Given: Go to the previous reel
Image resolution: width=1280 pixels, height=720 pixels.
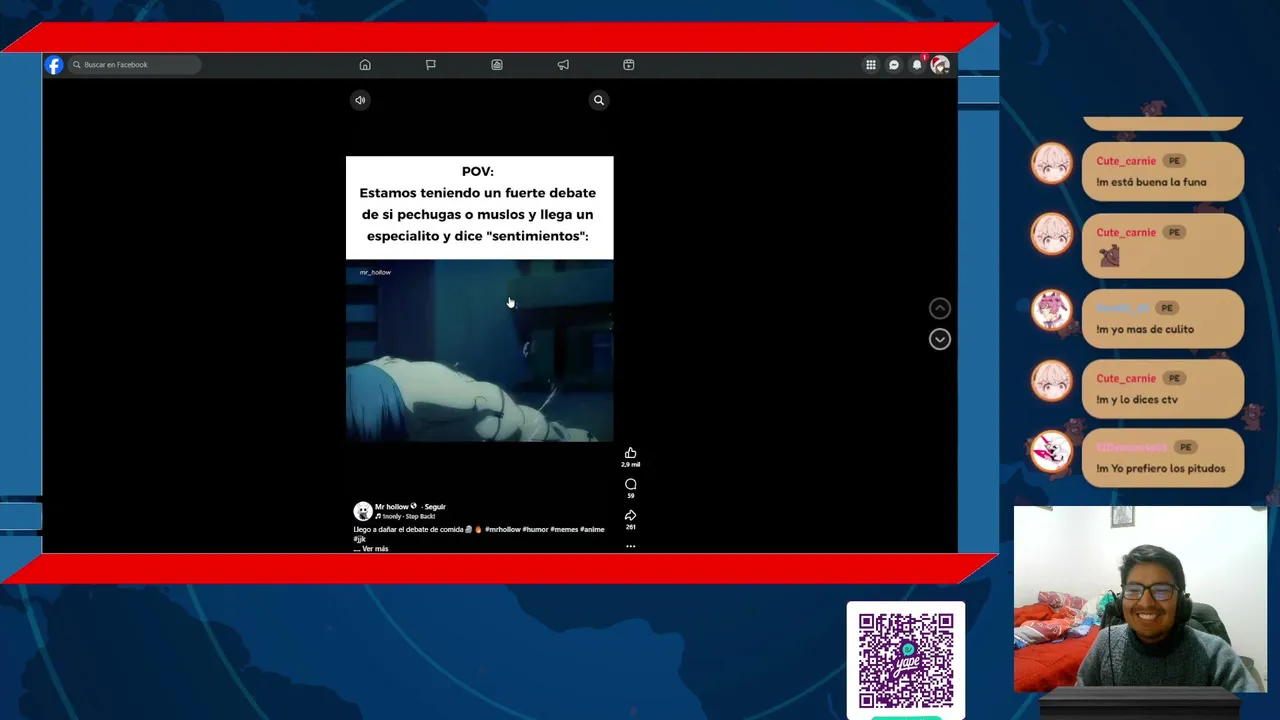Looking at the screenshot, I should pyautogui.click(x=940, y=308).
